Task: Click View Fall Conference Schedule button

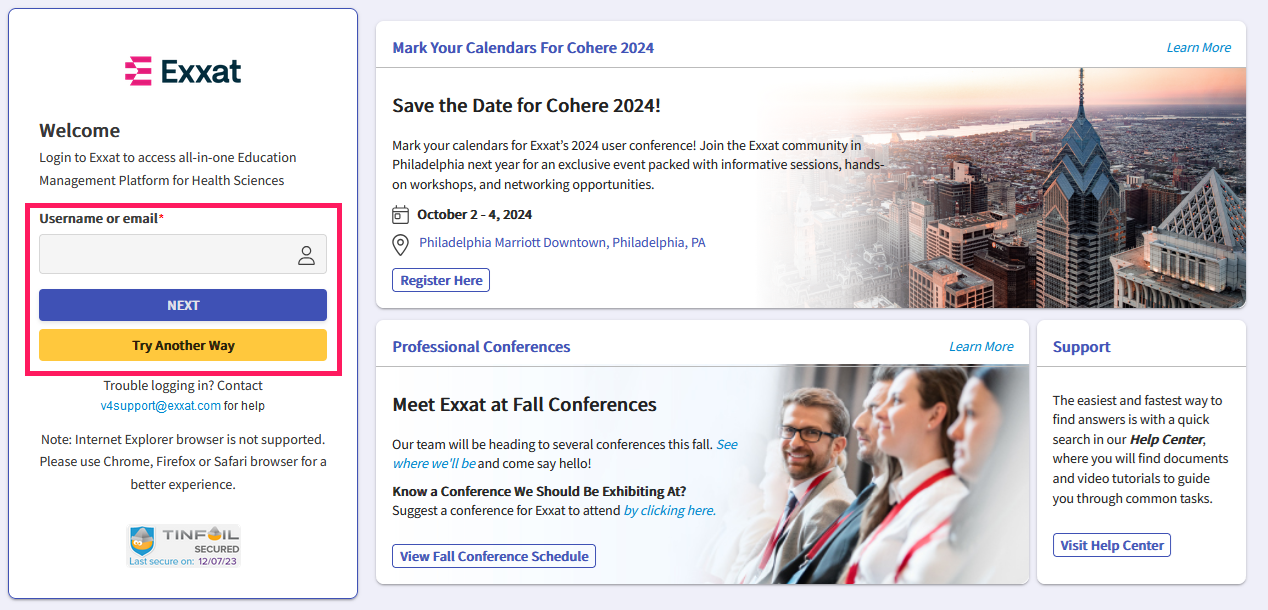Action: pos(494,556)
